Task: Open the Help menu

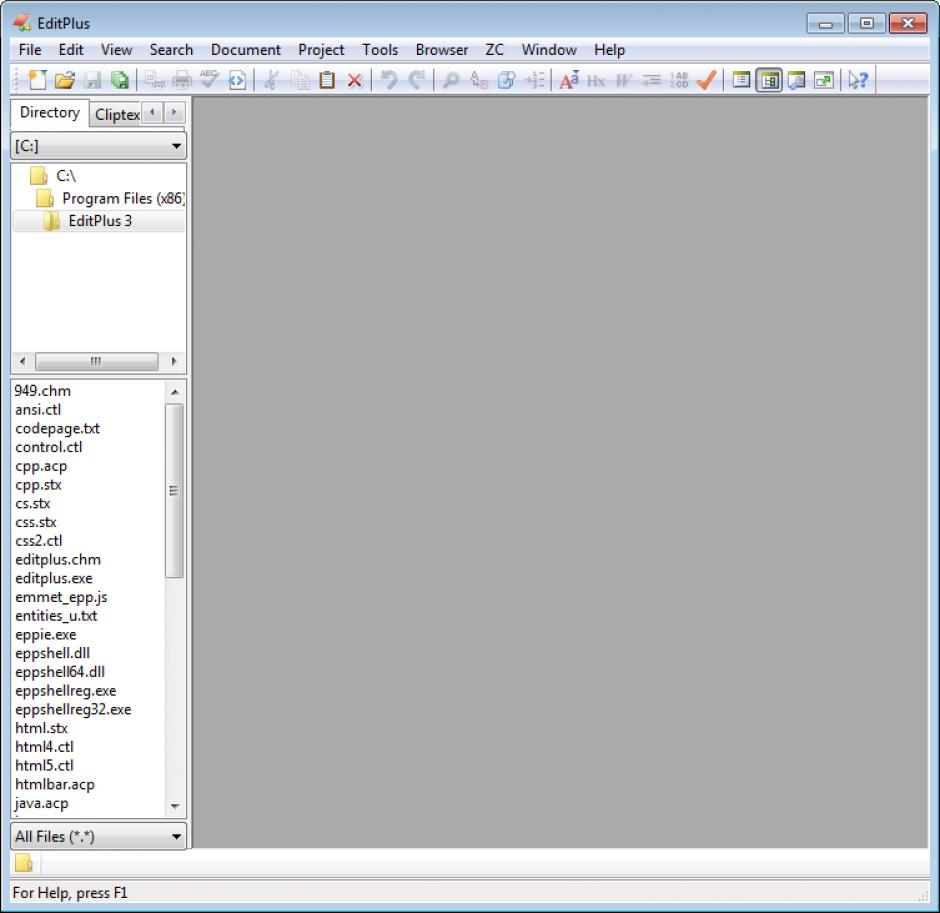Action: coord(610,50)
